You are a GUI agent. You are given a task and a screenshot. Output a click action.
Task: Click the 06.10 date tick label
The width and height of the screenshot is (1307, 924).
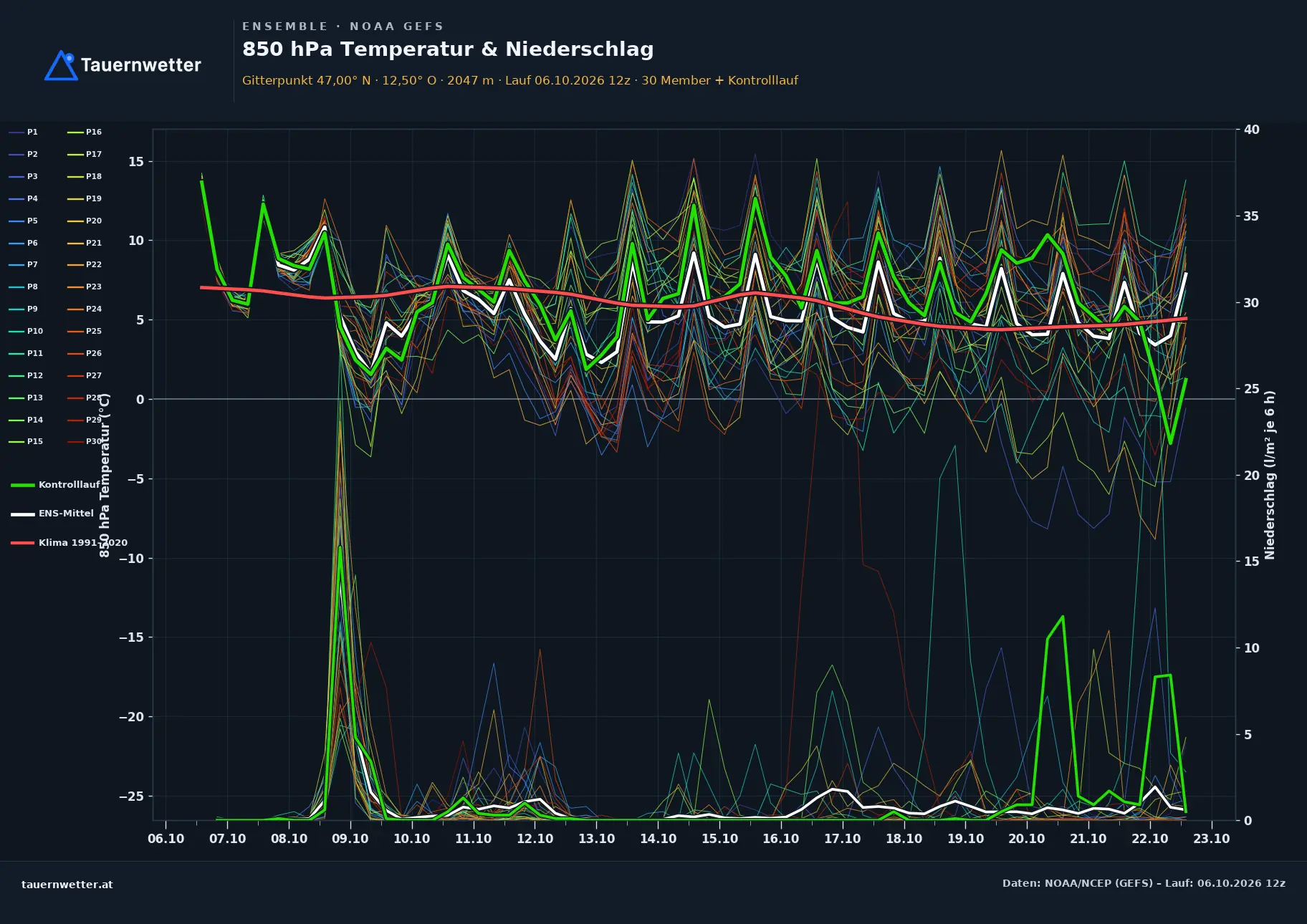(x=166, y=839)
